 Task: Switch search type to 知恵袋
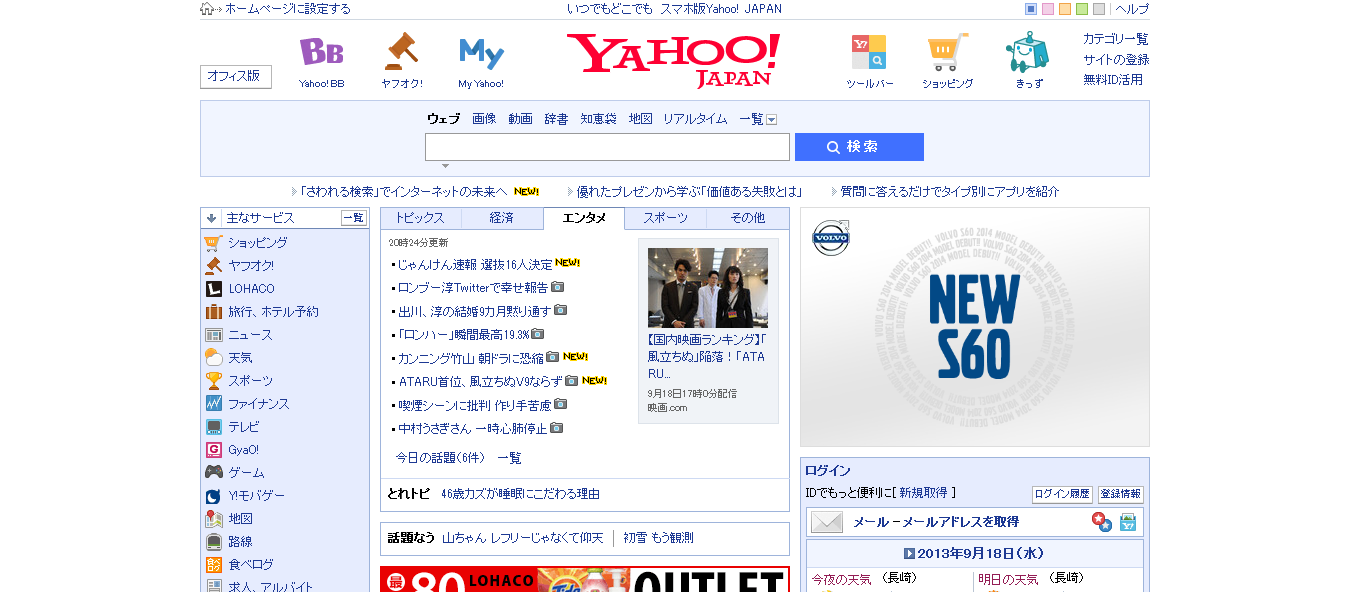[598, 119]
